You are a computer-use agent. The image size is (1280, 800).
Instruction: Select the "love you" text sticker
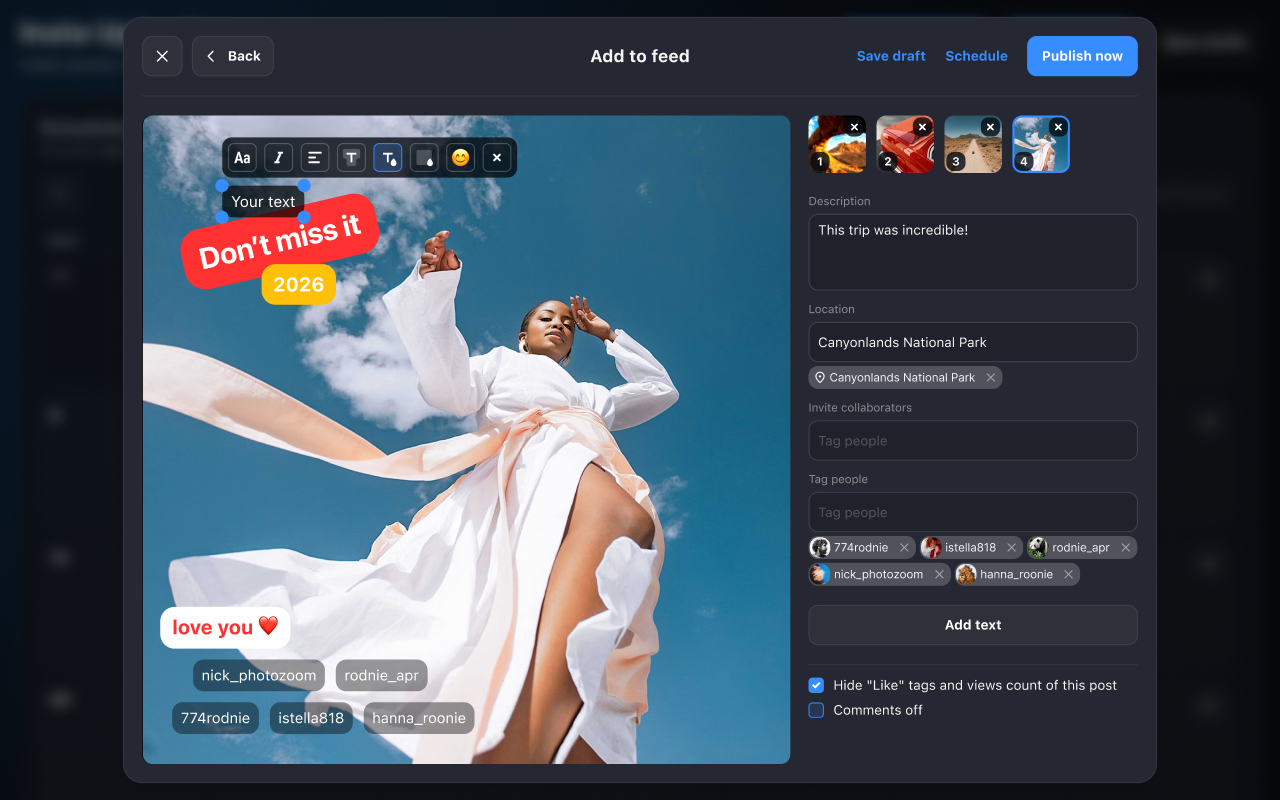tap(225, 627)
